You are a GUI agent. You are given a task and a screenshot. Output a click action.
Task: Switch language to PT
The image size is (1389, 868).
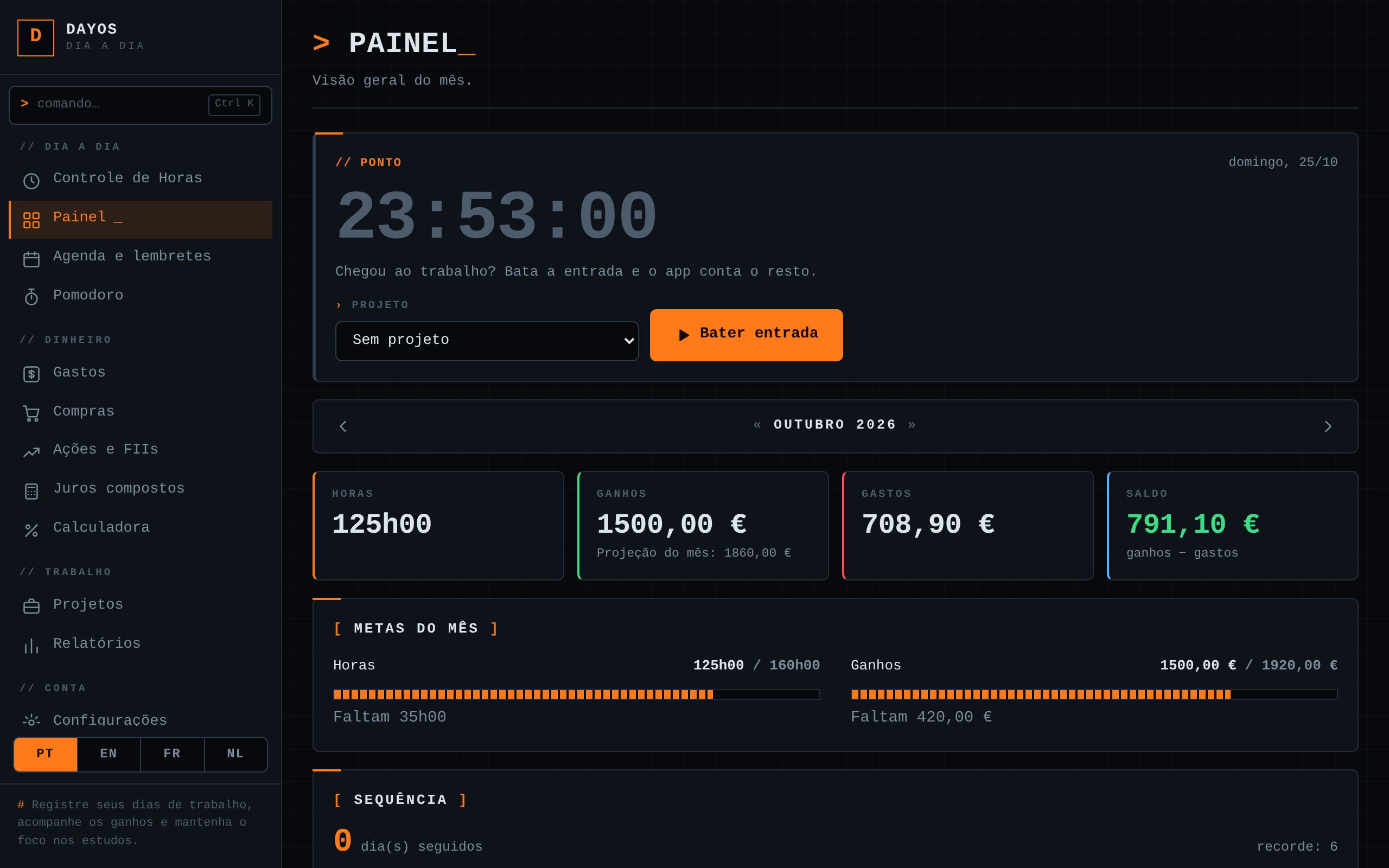pyautogui.click(x=46, y=754)
